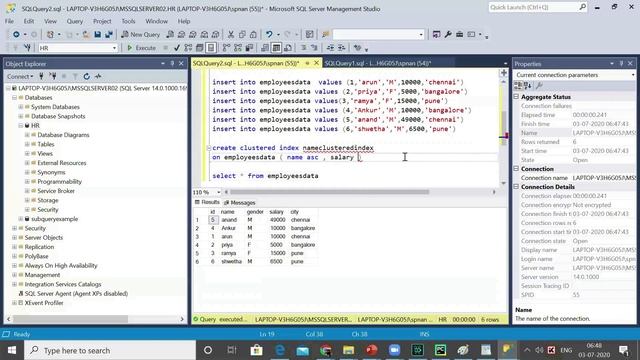Show properties in Categorized view
This screenshot has height=360, width=640.
tap(518, 85)
